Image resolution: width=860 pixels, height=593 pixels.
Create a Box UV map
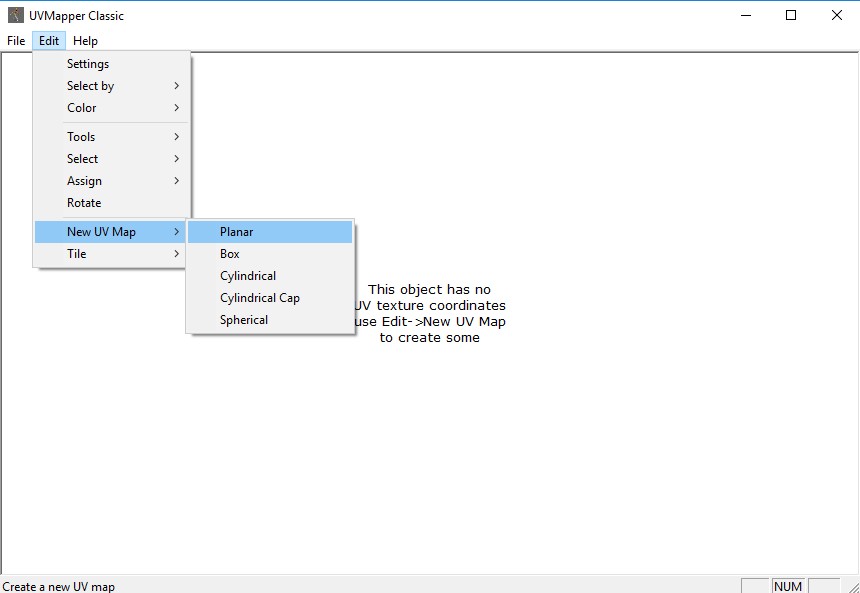click(230, 254)
